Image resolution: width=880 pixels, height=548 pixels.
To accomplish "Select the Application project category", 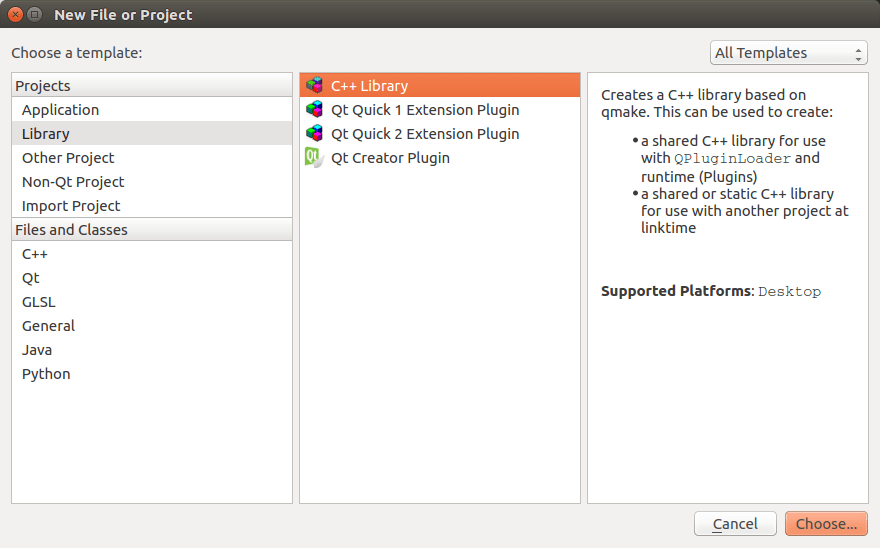I will tap(152, 109).
